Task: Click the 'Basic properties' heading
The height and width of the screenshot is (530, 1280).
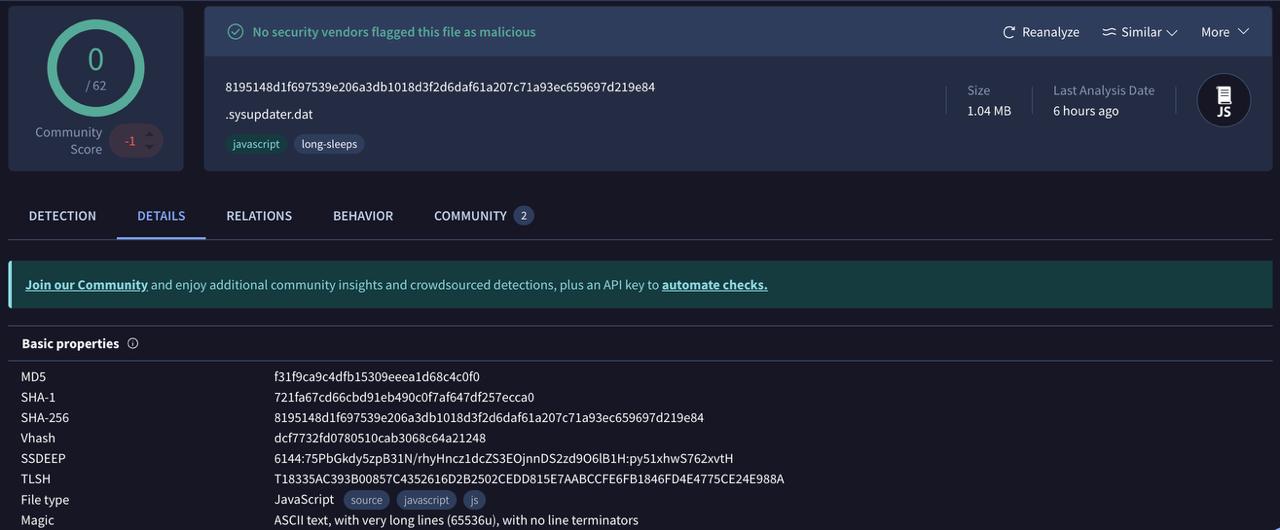Action: (70, 343)
